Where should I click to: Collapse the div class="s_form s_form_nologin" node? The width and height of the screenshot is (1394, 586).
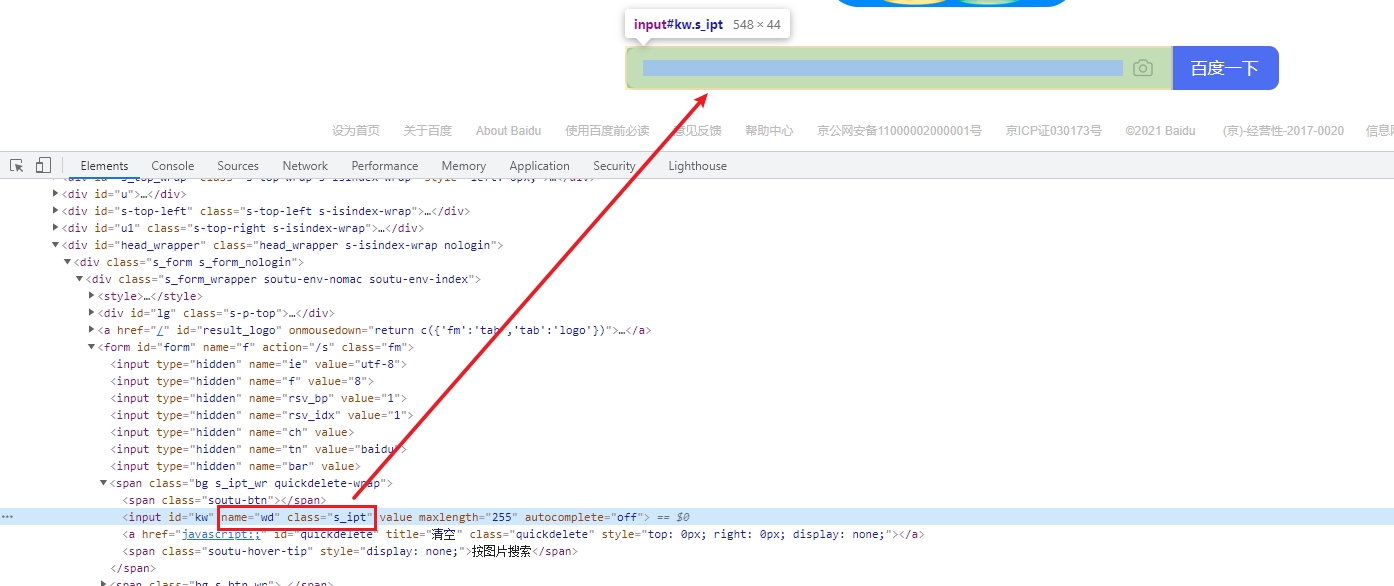tap(69, 262)
